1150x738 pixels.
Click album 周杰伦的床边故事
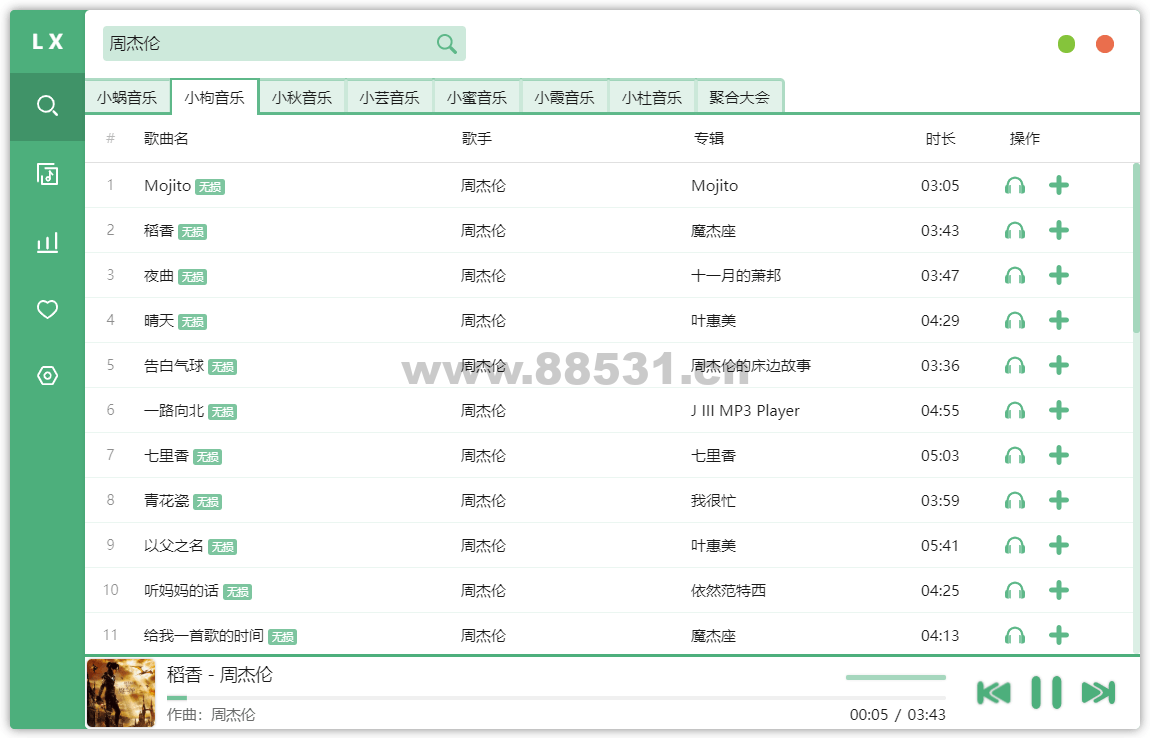coord(751,365)
